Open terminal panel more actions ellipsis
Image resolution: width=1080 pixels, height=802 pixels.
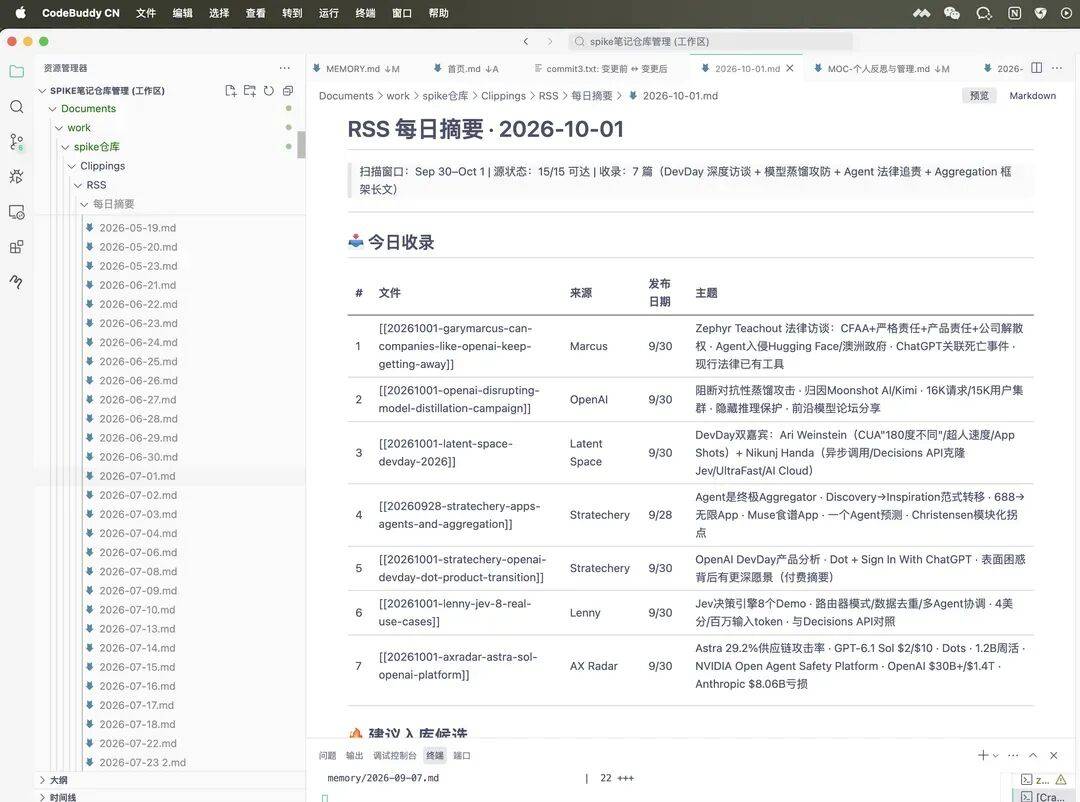1013,755
